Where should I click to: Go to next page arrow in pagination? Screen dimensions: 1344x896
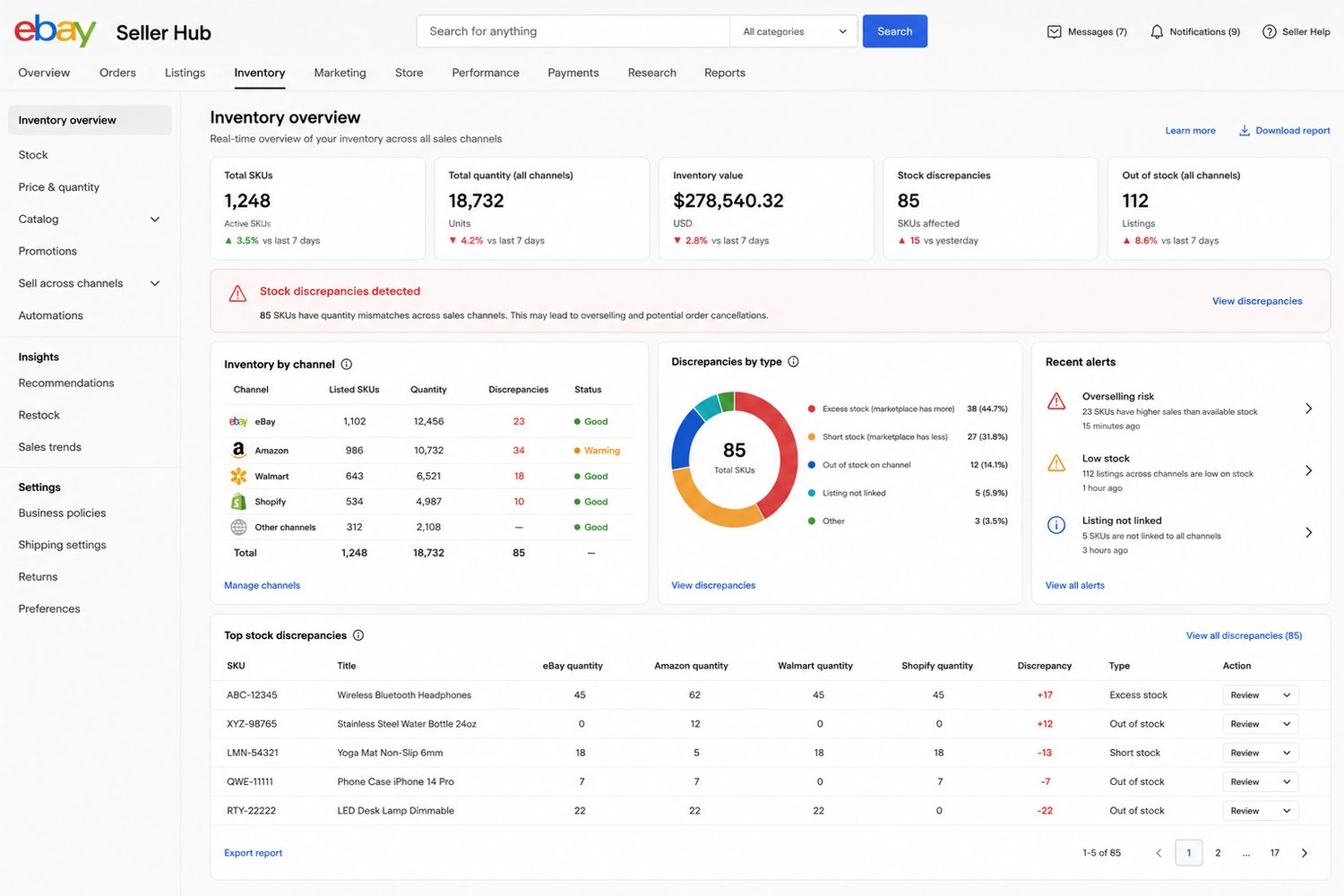[1305, 853]
